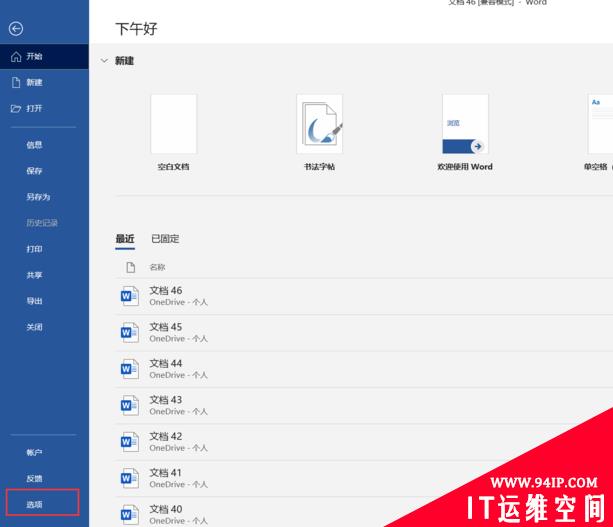Click the back arrow circle icon
The height and width of the screenshot is (527, 613).
pyautogui.click(x=16, y=29)
